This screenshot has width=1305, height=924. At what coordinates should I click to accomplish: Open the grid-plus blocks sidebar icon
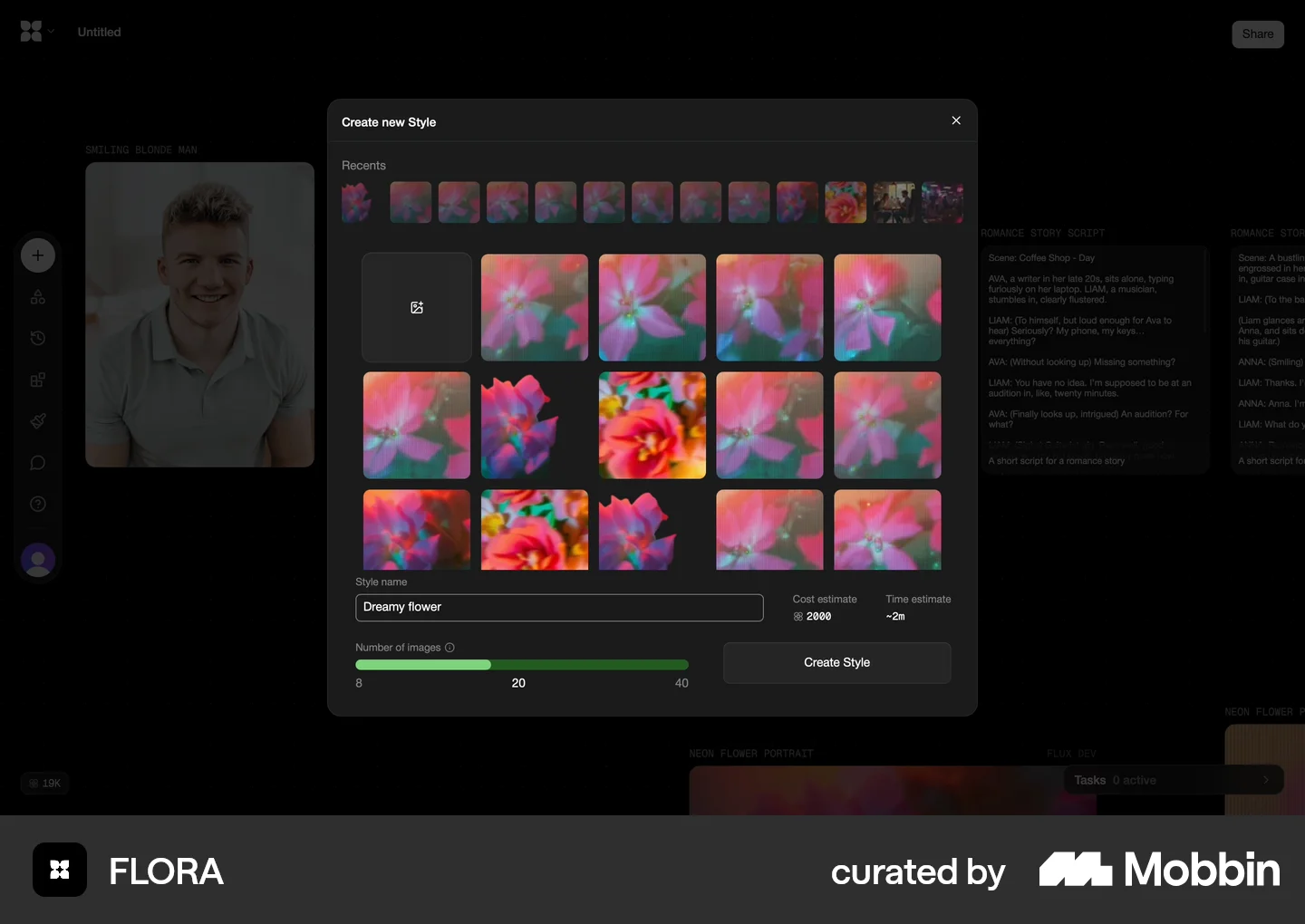tap(38, 380)
